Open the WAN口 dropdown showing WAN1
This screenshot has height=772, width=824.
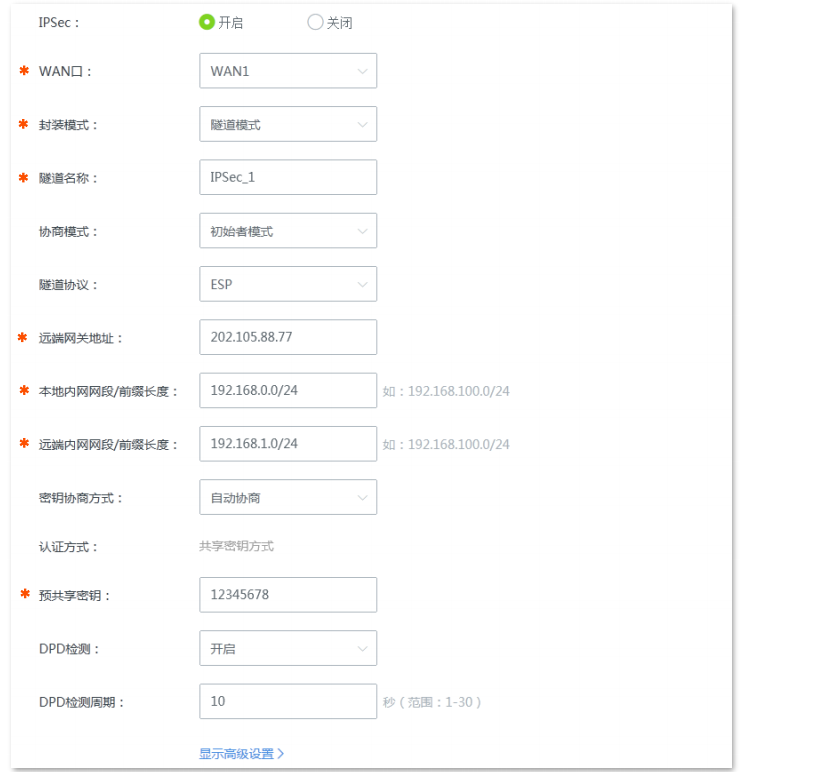[288, 70]
